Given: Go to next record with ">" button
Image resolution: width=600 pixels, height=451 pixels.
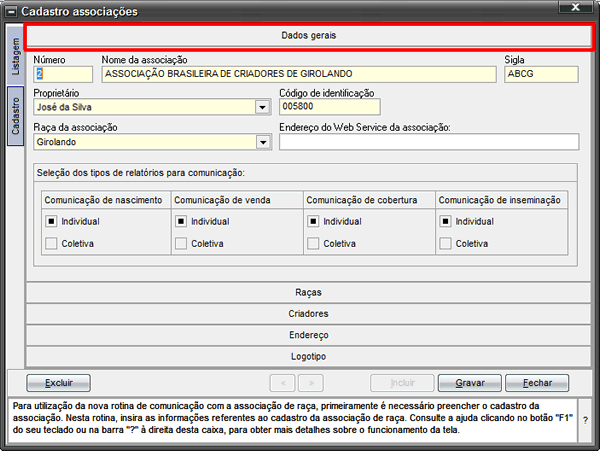Looking at the screenshot, I should (x=311, y=383).
